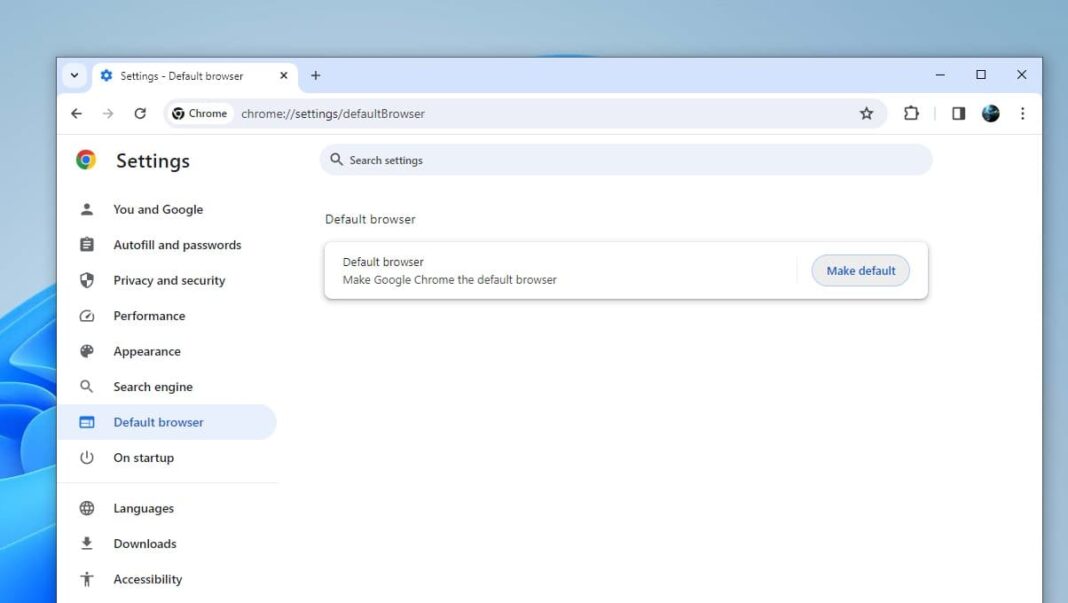Image resolution: width=1068 pixels, height=603 pixels.
Task: Click the Accessibility icon
Action: coord(87,579)
